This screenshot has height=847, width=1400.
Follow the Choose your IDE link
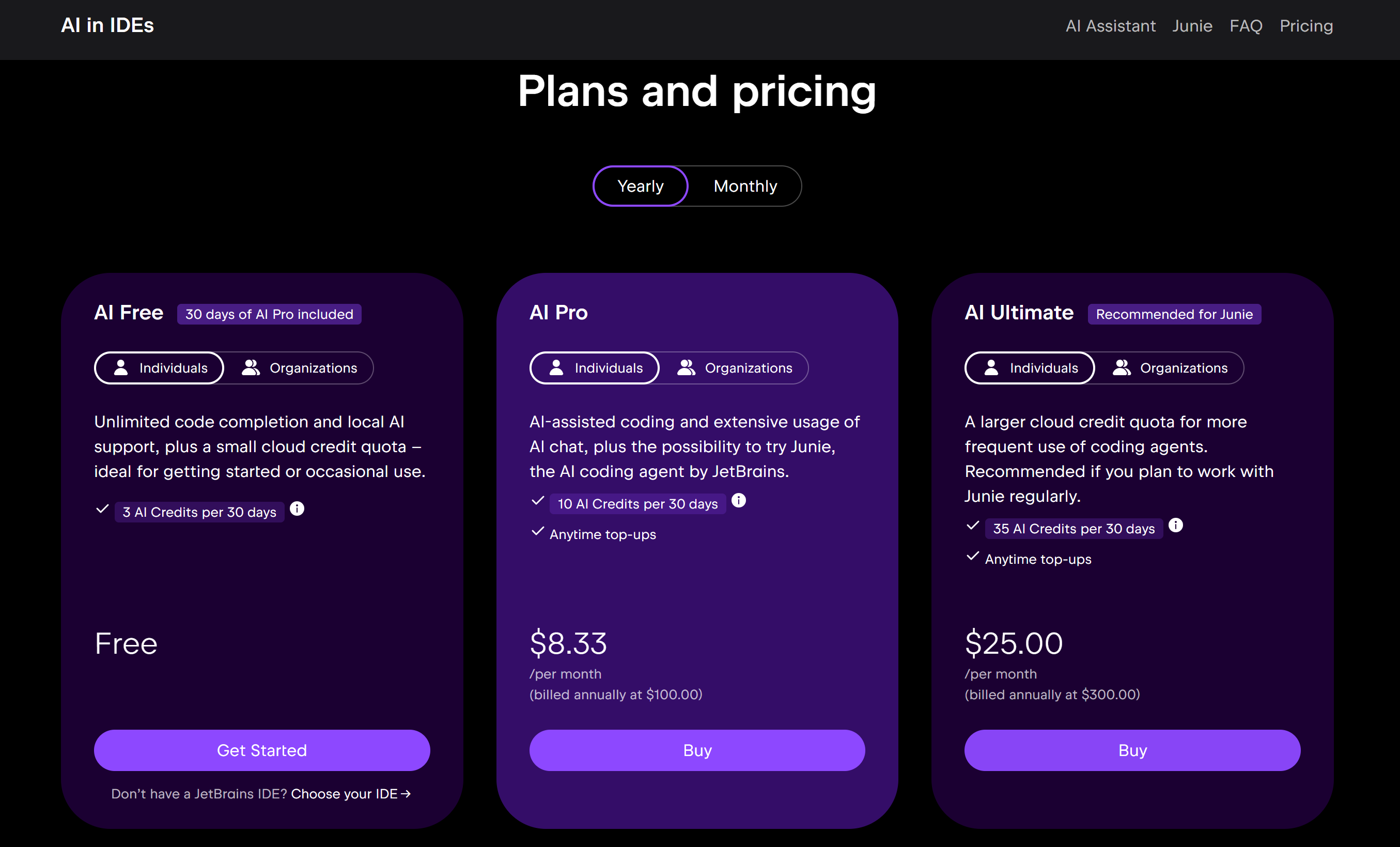pyautogui.click(x=345, y=794)
